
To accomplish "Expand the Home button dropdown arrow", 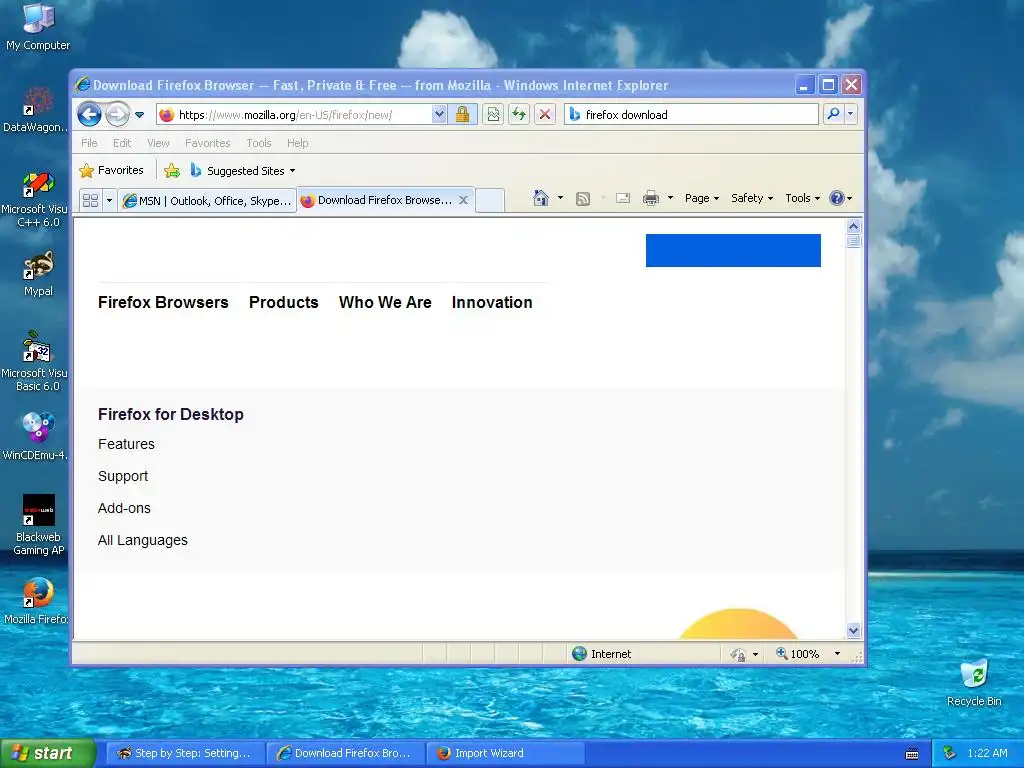I will click(x=560, y=198).
